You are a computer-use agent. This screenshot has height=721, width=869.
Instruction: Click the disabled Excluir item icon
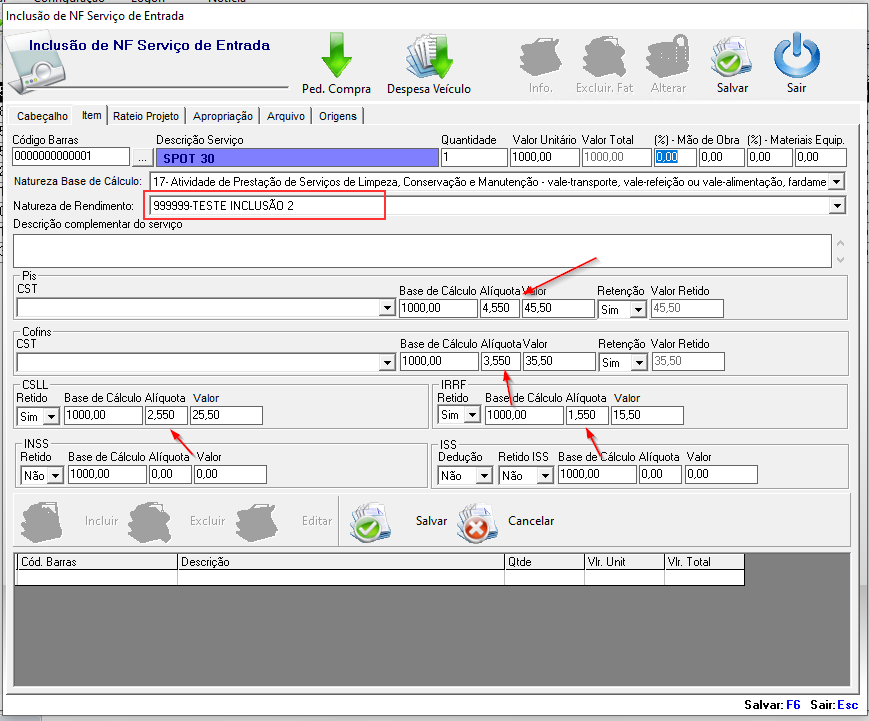(x=150, y=522)
